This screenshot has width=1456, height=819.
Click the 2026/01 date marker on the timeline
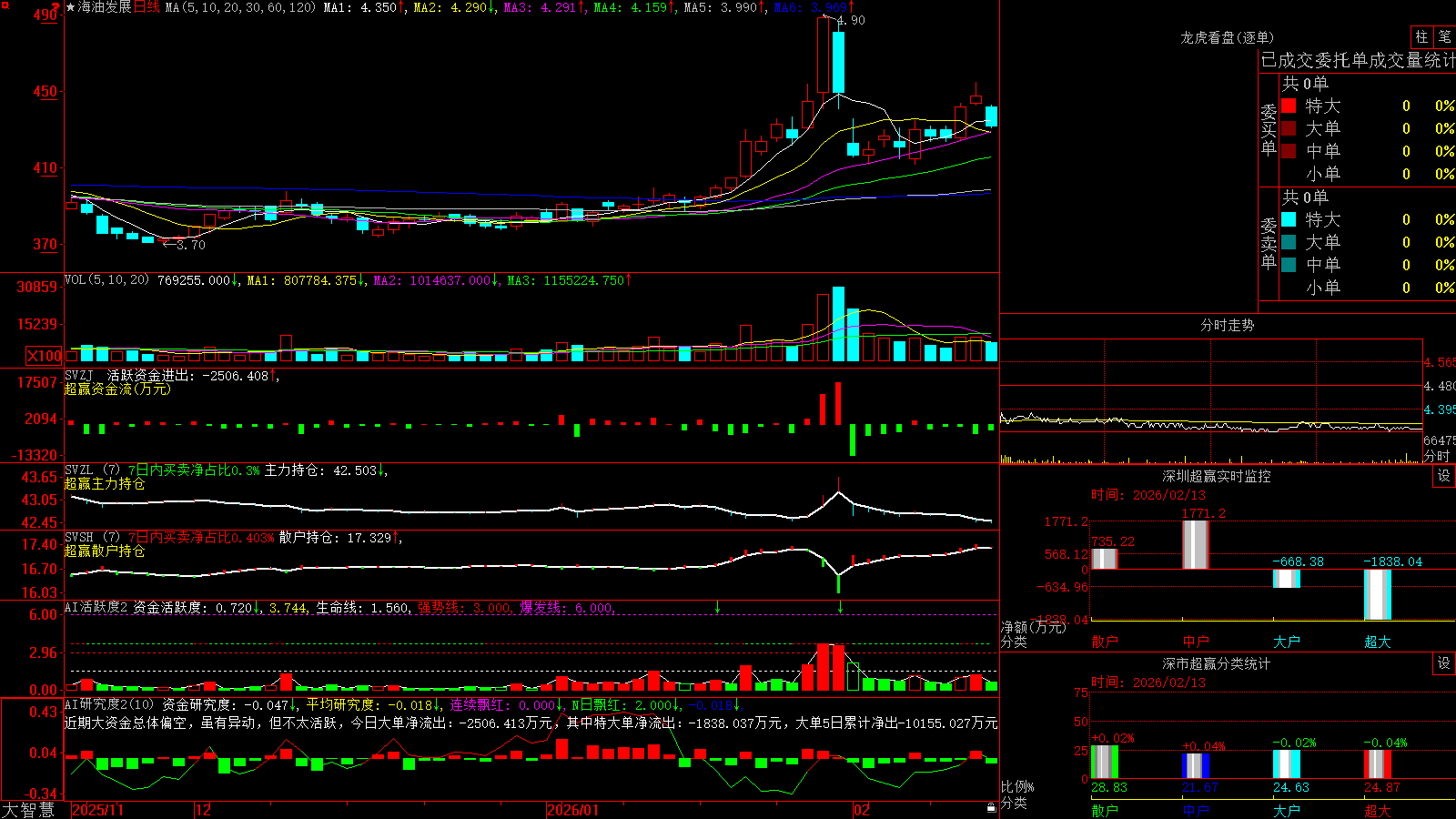tap(572, 810)
